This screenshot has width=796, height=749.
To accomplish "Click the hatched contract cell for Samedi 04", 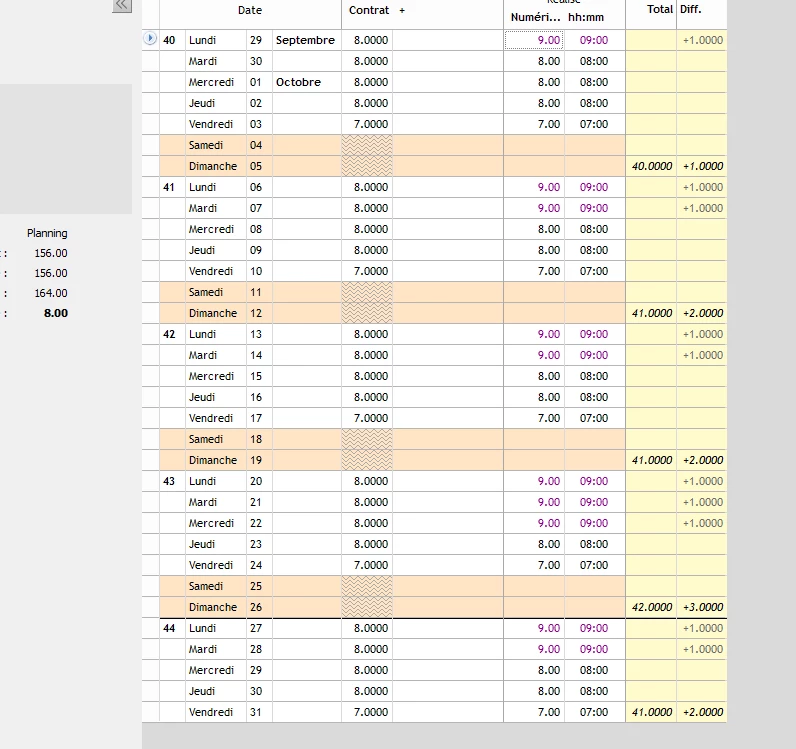I will [367, 145].
